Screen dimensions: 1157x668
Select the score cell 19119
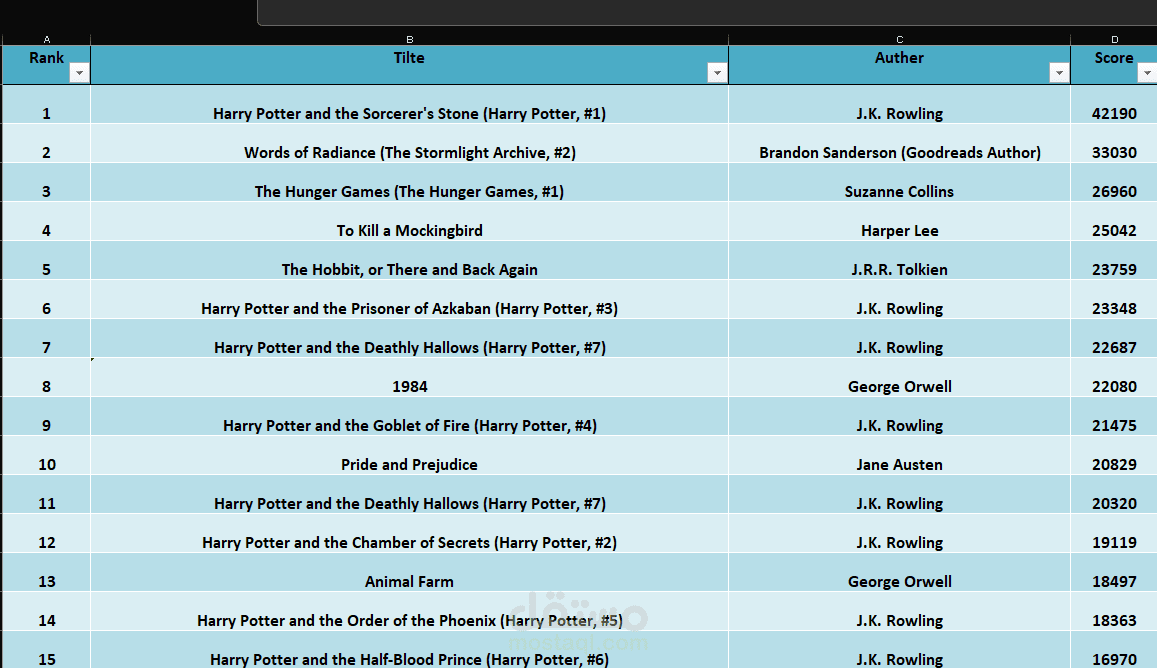coord(1114,534)
